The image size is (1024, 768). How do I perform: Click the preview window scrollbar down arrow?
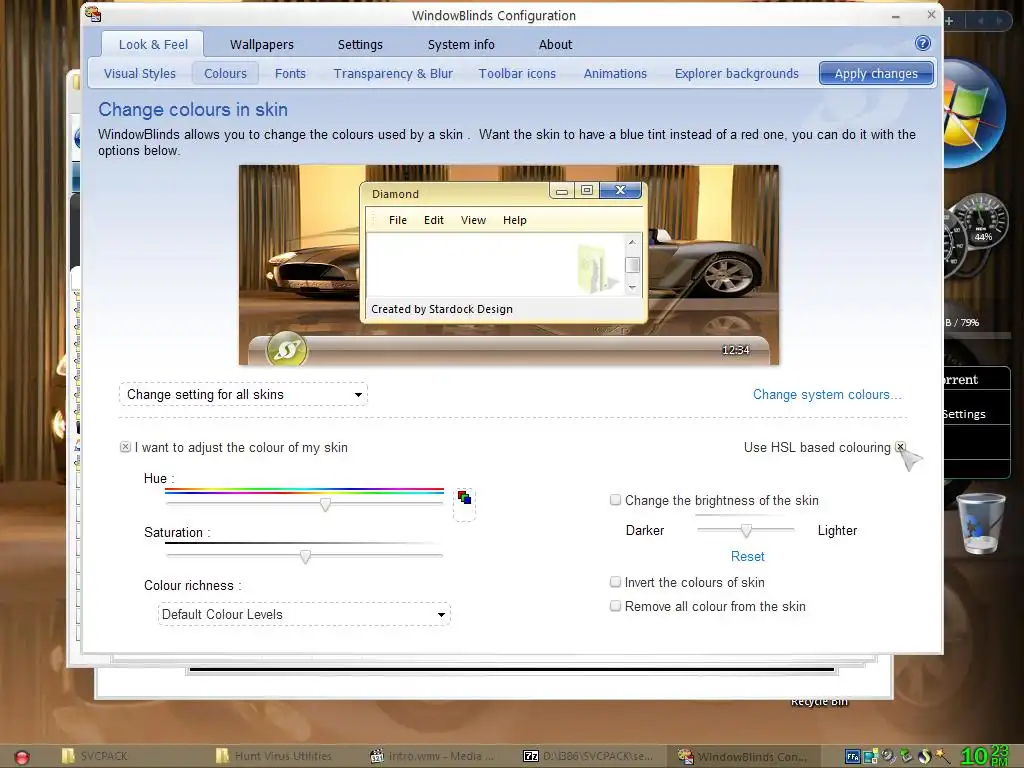click(x=632, y=287)
